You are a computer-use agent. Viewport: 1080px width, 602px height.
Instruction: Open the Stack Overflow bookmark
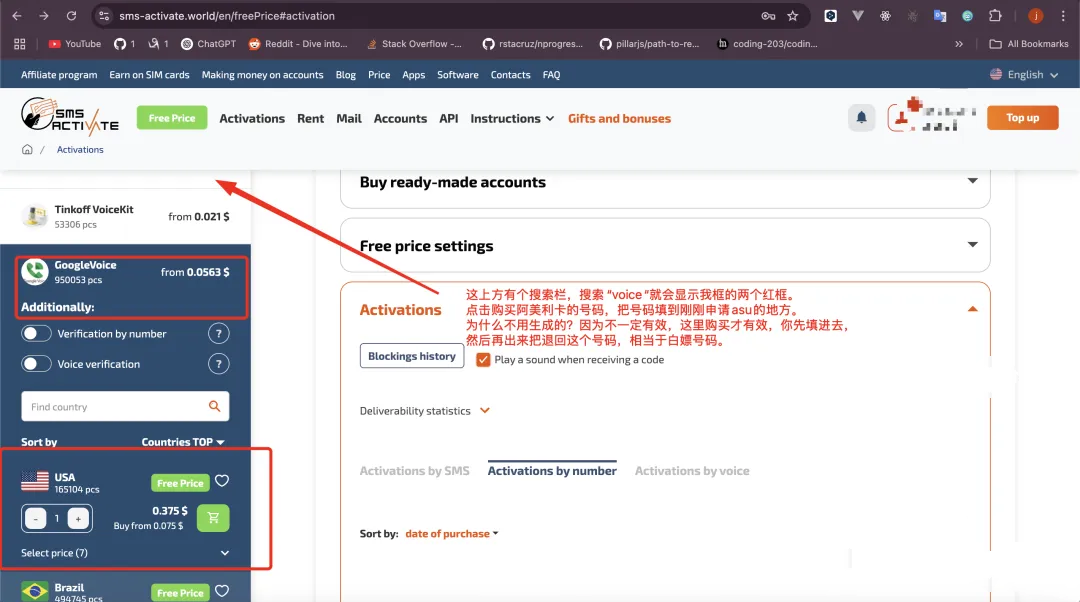pos(413,44)
